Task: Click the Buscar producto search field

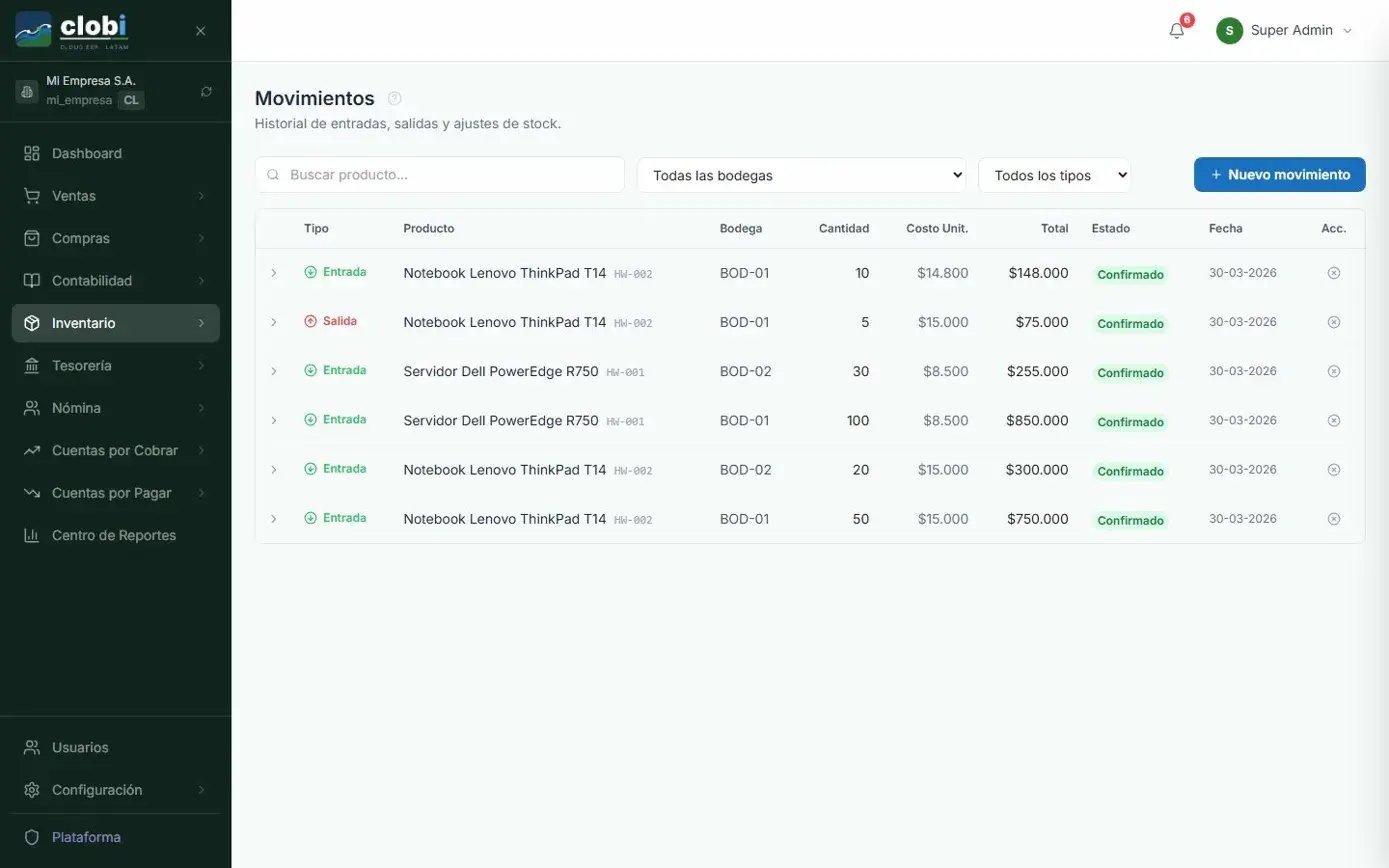Action: [x=450, y=174]
